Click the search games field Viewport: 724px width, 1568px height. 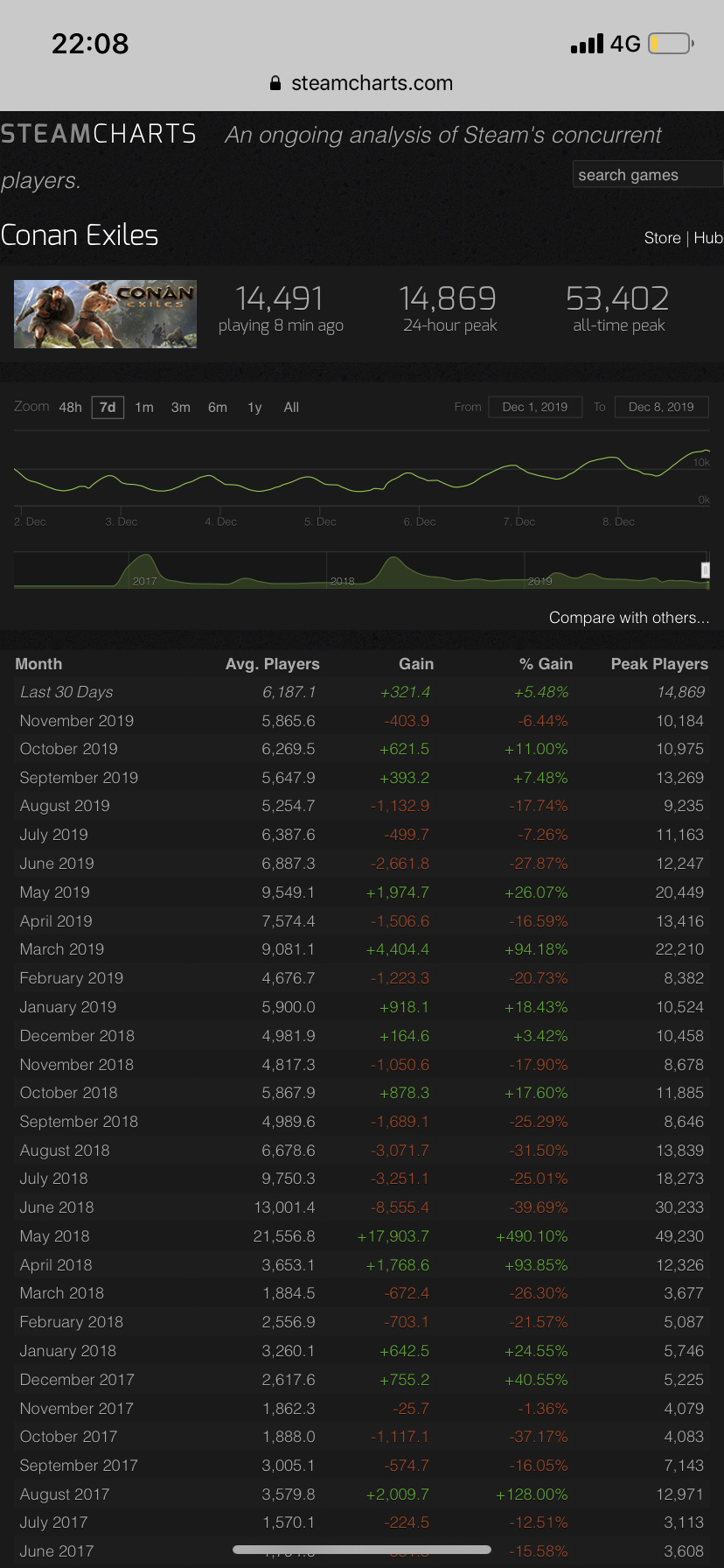[x=647, y=175]
